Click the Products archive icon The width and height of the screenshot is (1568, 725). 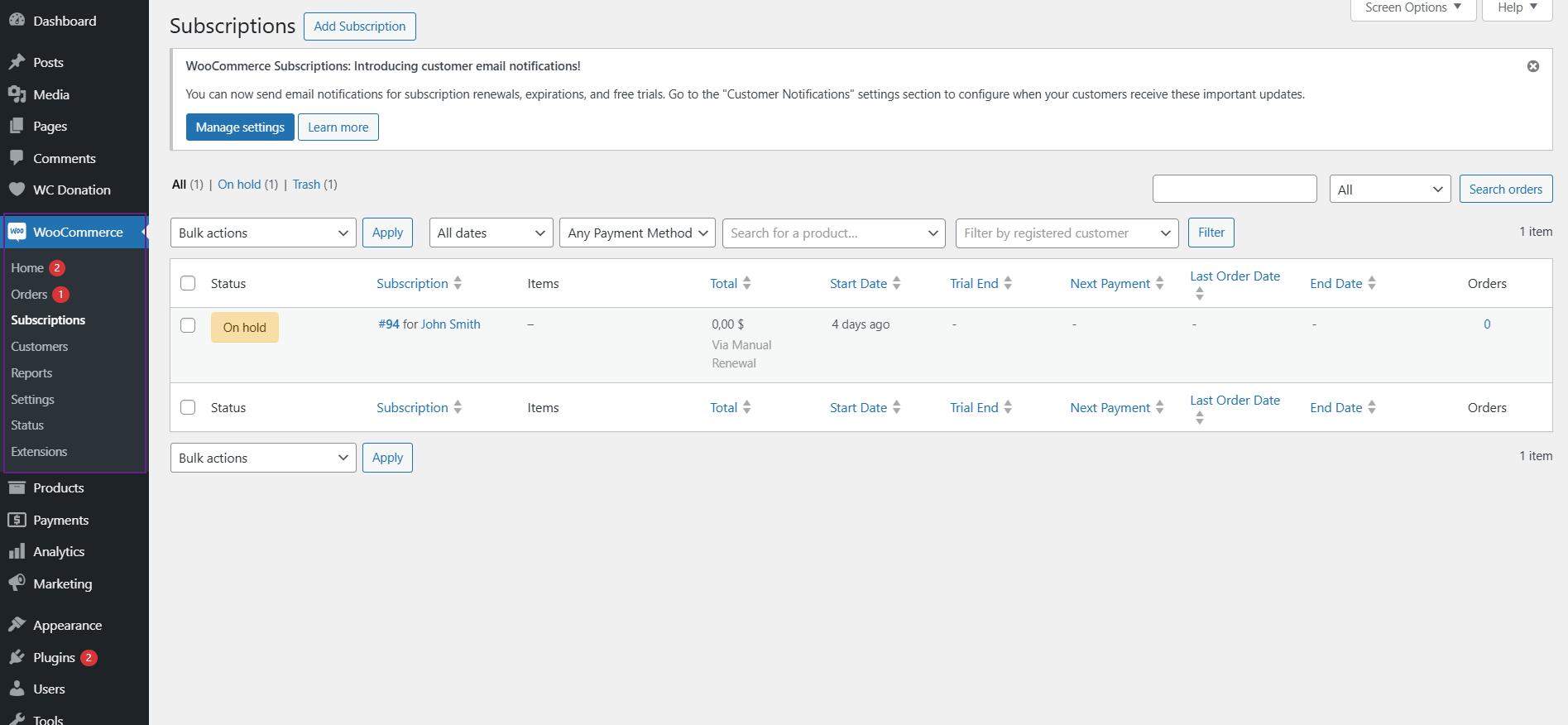17,487
